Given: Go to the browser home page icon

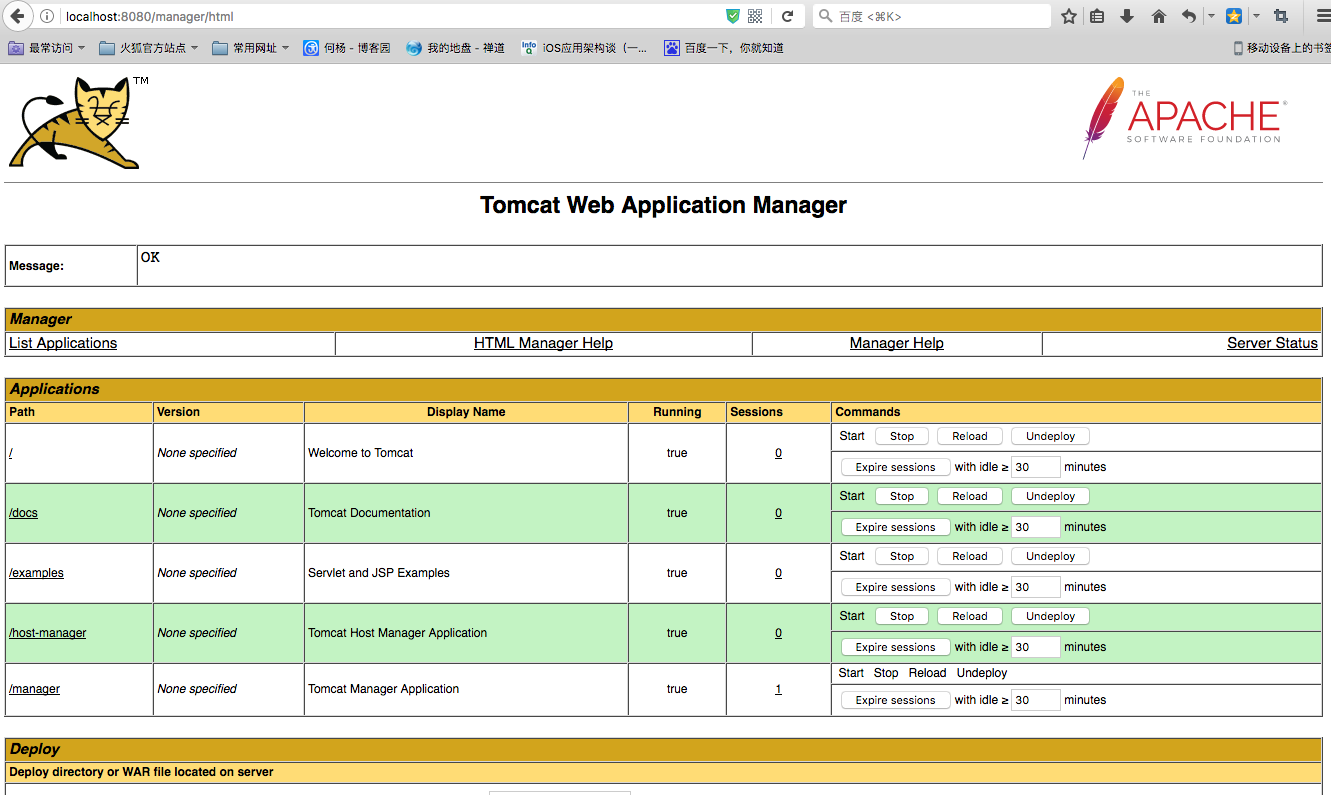Looking at the screenshot, I should [x=1159, y=16].
